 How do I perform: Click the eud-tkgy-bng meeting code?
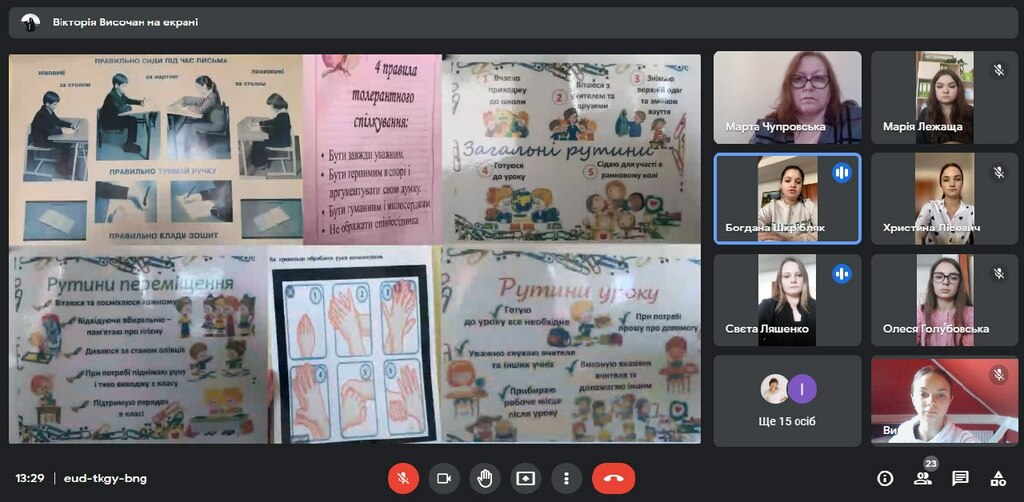pyautogui.click(x=105, y=478)
